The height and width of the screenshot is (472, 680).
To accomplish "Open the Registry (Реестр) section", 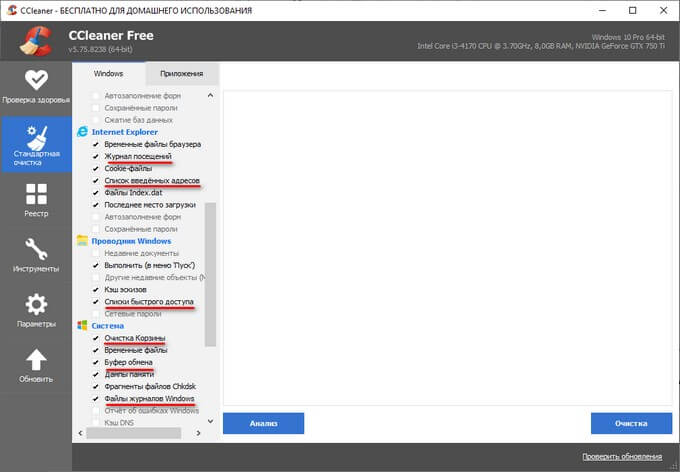I will point(36,200).
